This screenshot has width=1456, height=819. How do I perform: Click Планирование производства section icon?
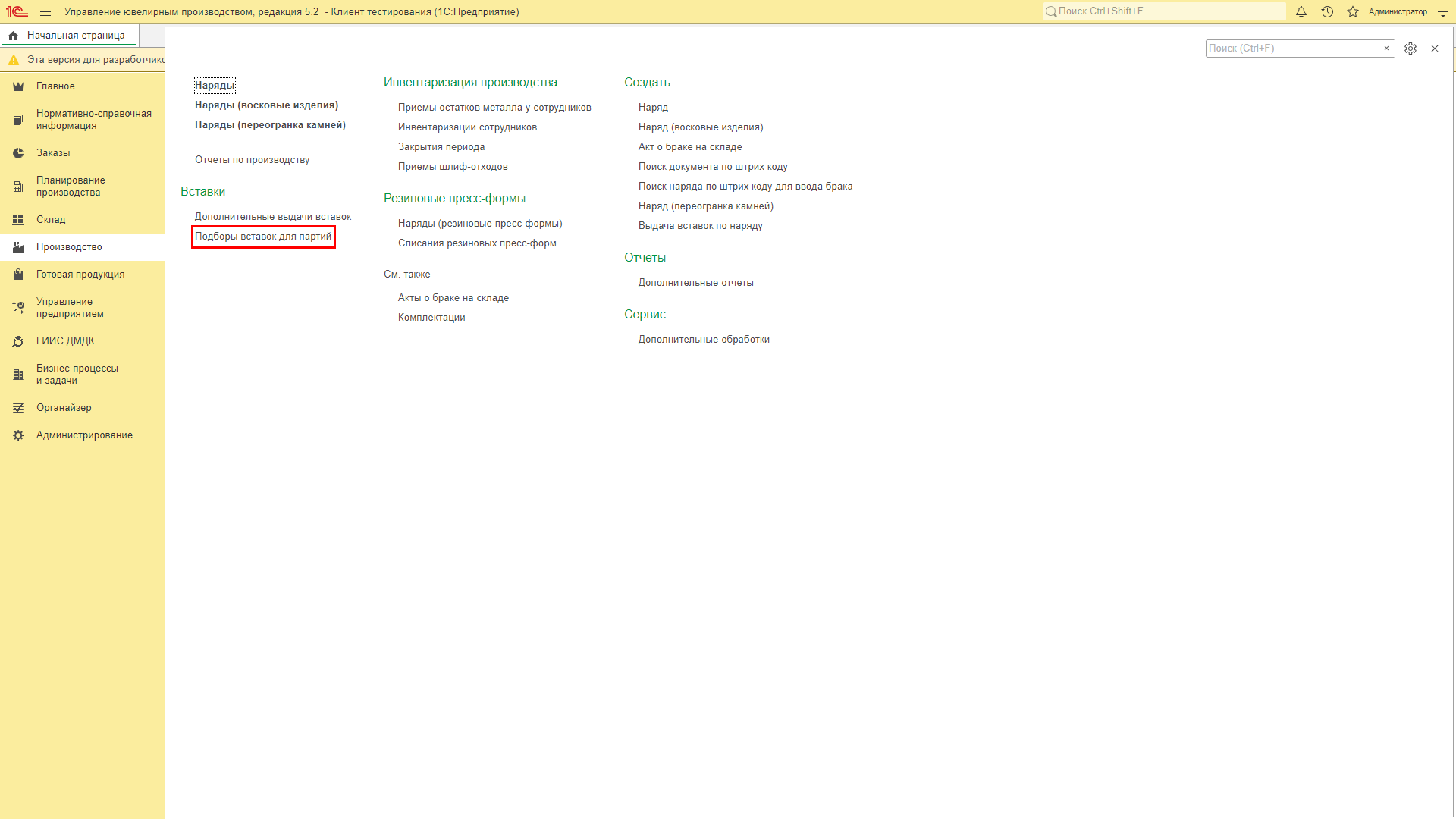point(18,187)
